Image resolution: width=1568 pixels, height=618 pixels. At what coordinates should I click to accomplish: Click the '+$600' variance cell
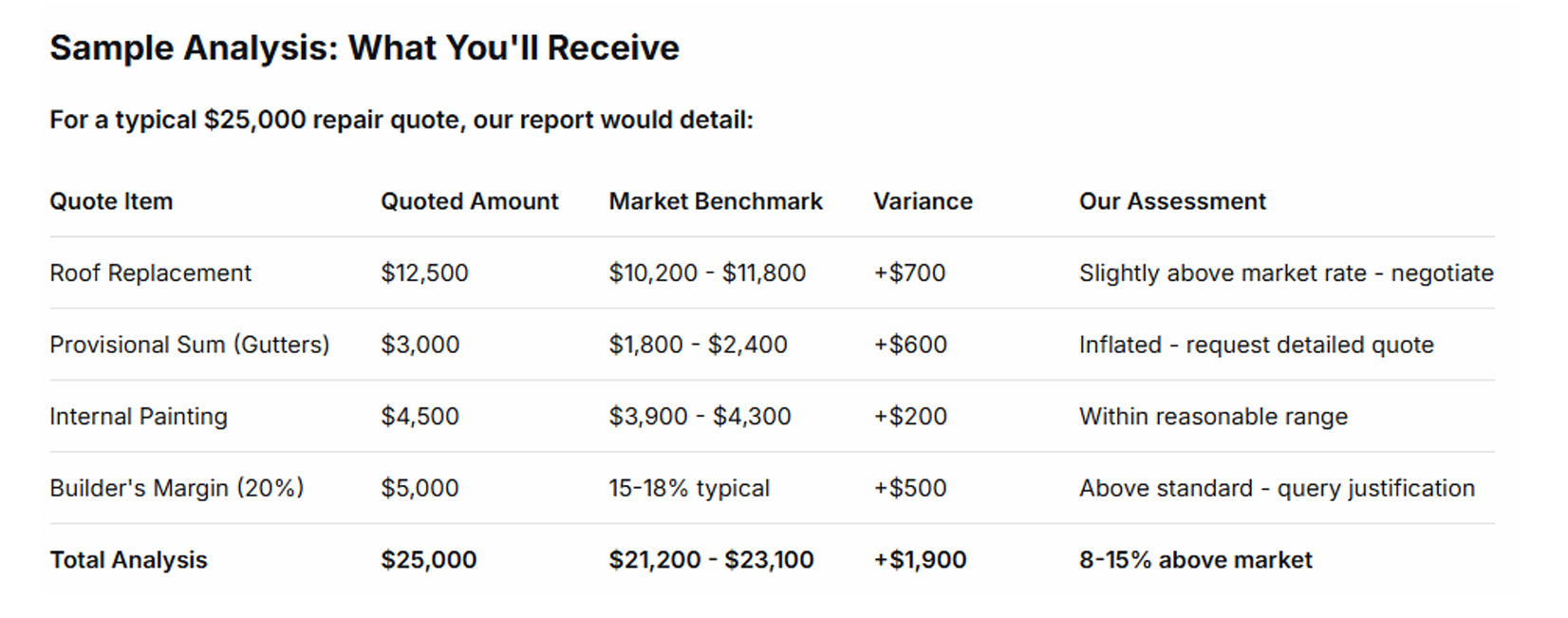click(909, 345)
